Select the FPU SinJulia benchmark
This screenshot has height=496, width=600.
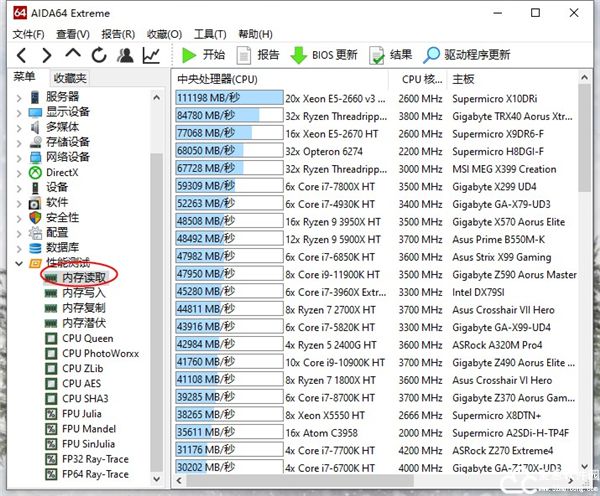88,444
